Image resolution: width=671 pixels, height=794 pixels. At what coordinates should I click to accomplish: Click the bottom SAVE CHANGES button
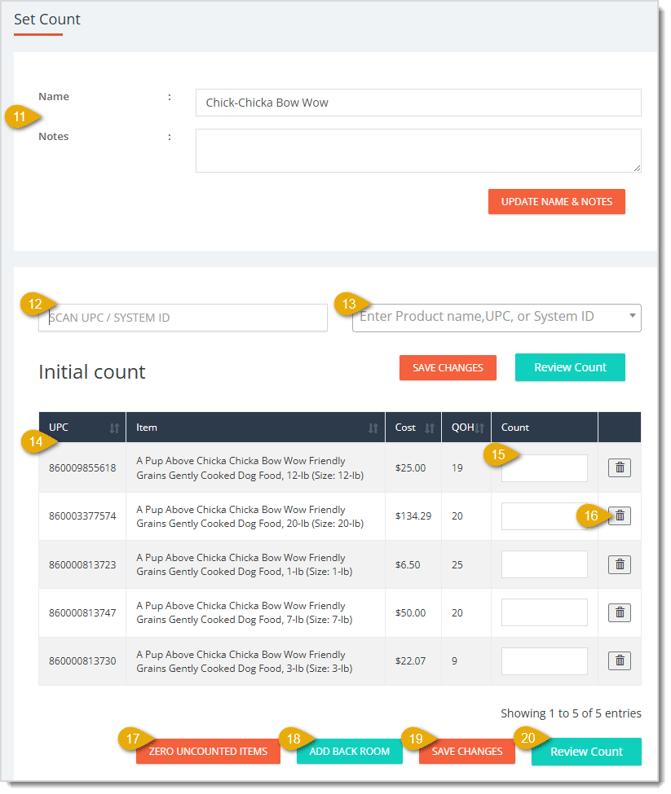point(467,751)
